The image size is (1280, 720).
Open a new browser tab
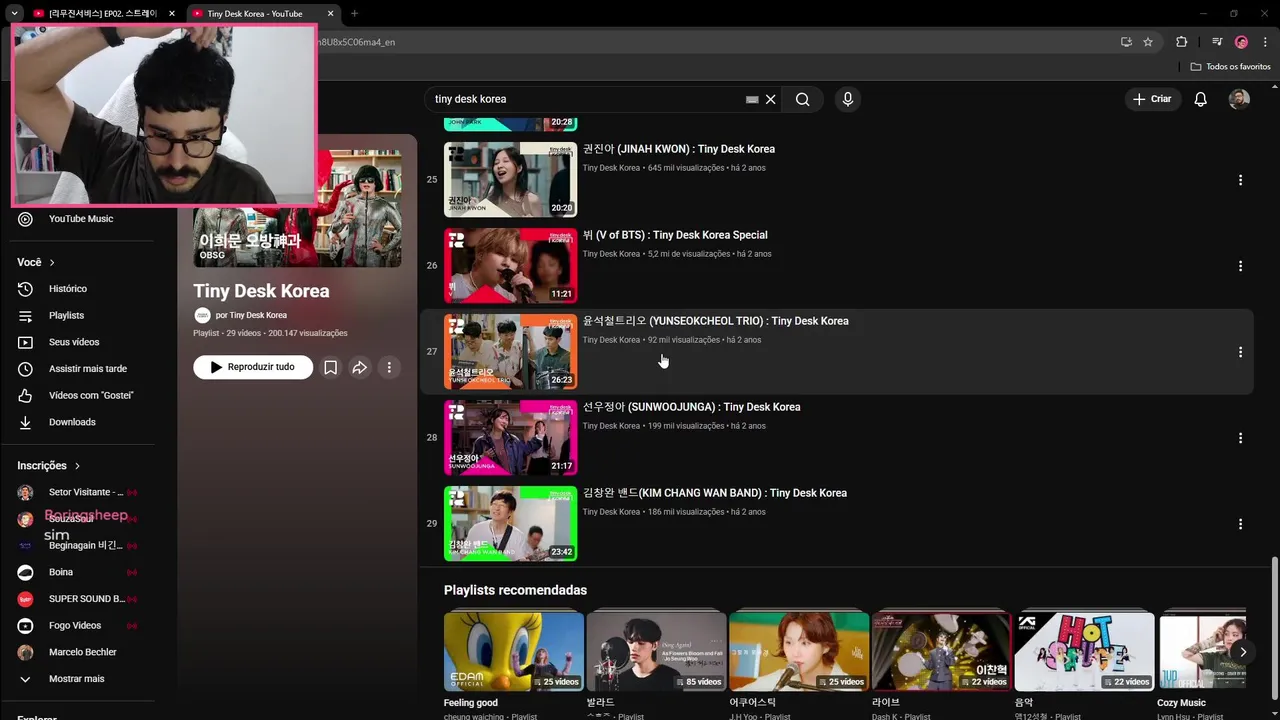point(354,14)
